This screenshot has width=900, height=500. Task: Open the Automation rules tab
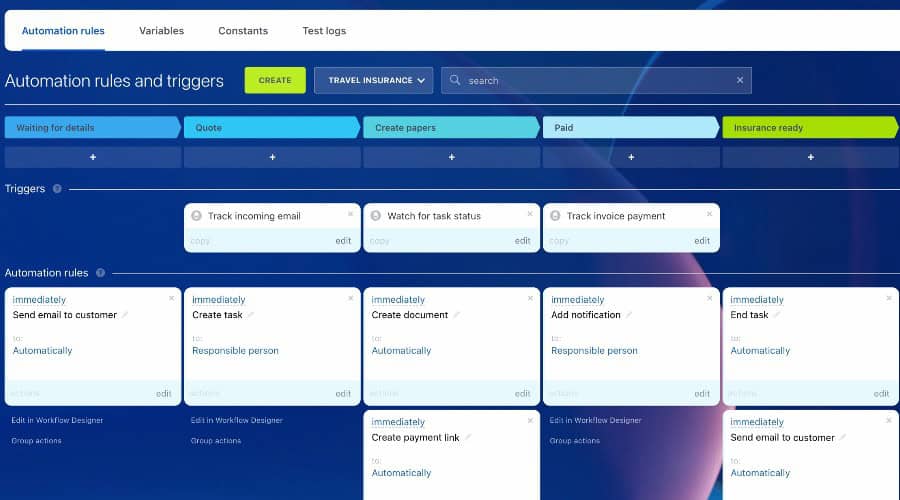[x=63, y=31]
